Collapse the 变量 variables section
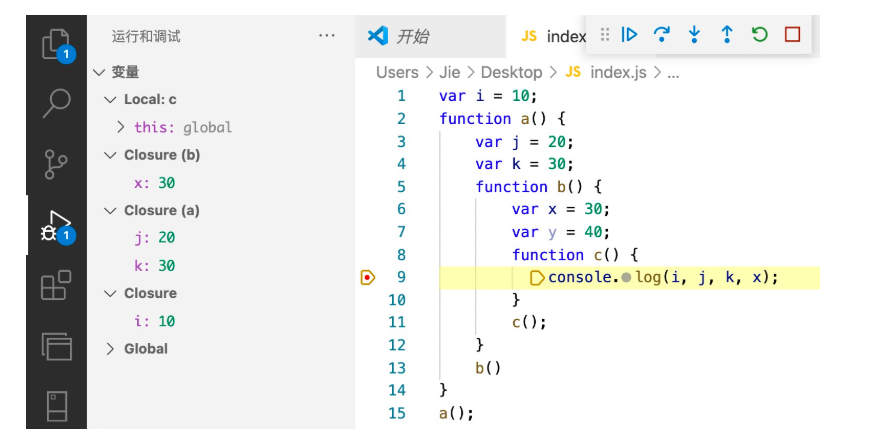The height and width of the screenshot is (437, 869). 100,72
